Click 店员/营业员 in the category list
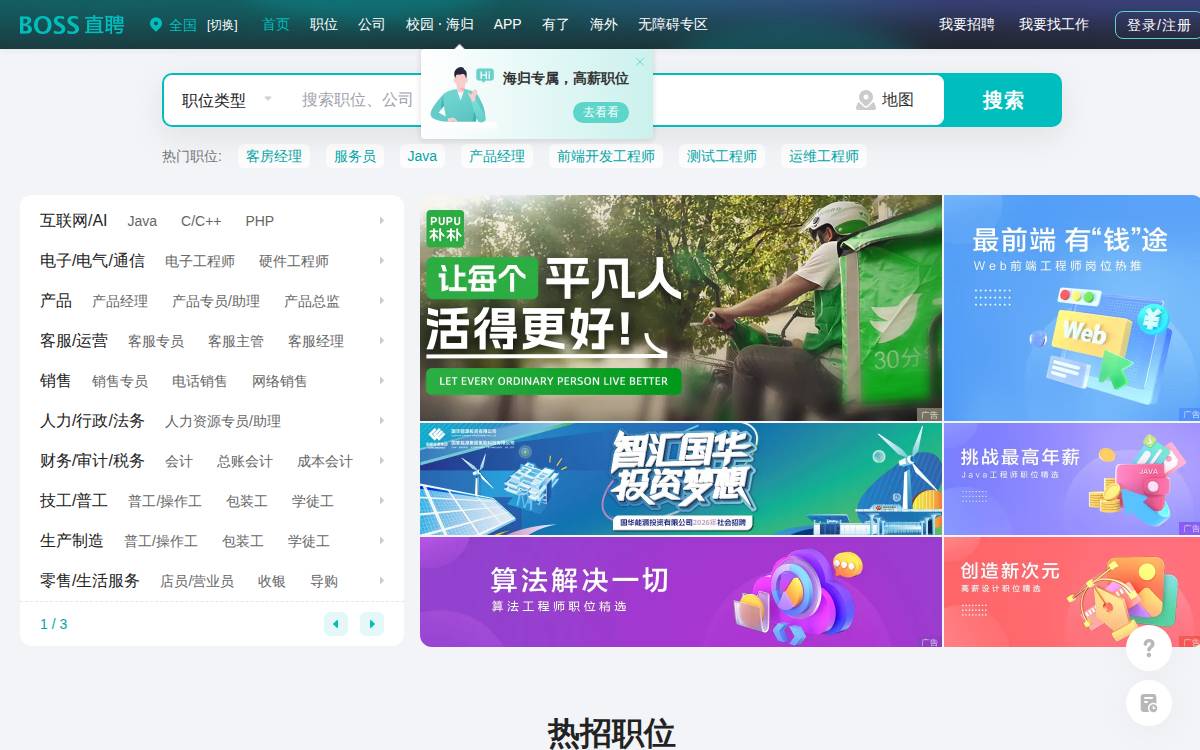Screen dimensions: 1200x750 [197, 581]
